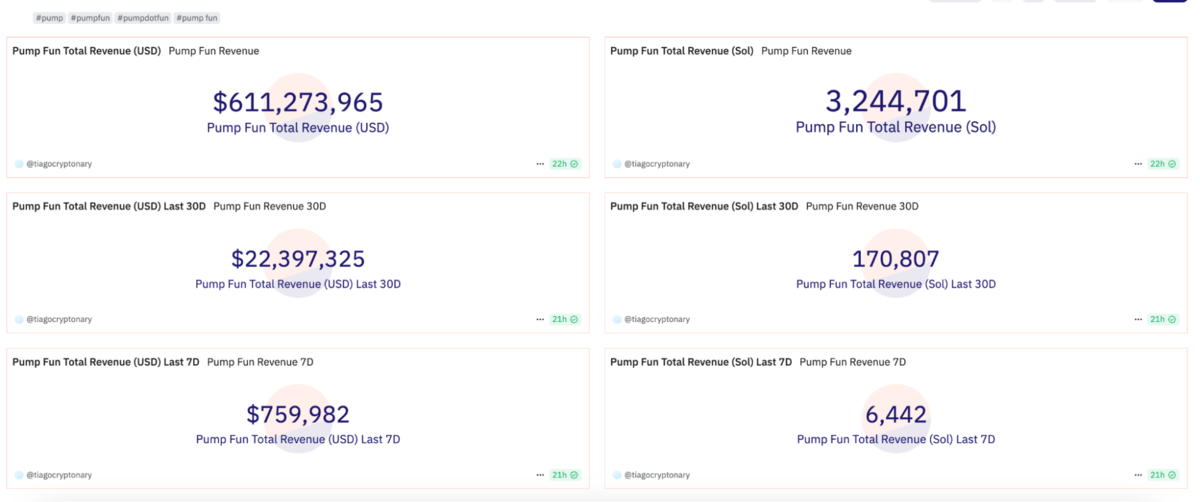The image size is (1200, 502).
Task: Open 'Pump Fun Revenue' query link on USD card
Action: (214, 51)
